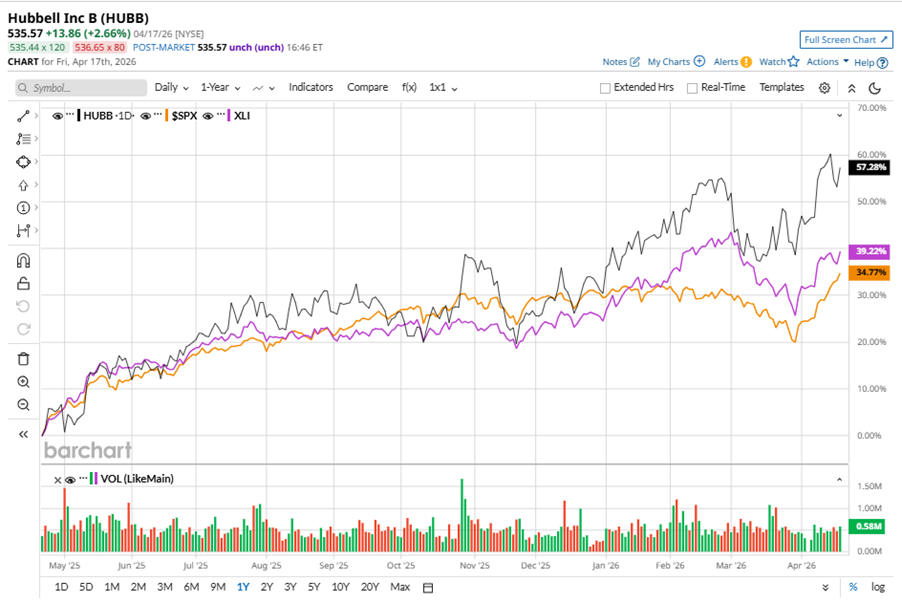902x602 pixels.
Task: Open the Templates link
Action: [781, 88]
